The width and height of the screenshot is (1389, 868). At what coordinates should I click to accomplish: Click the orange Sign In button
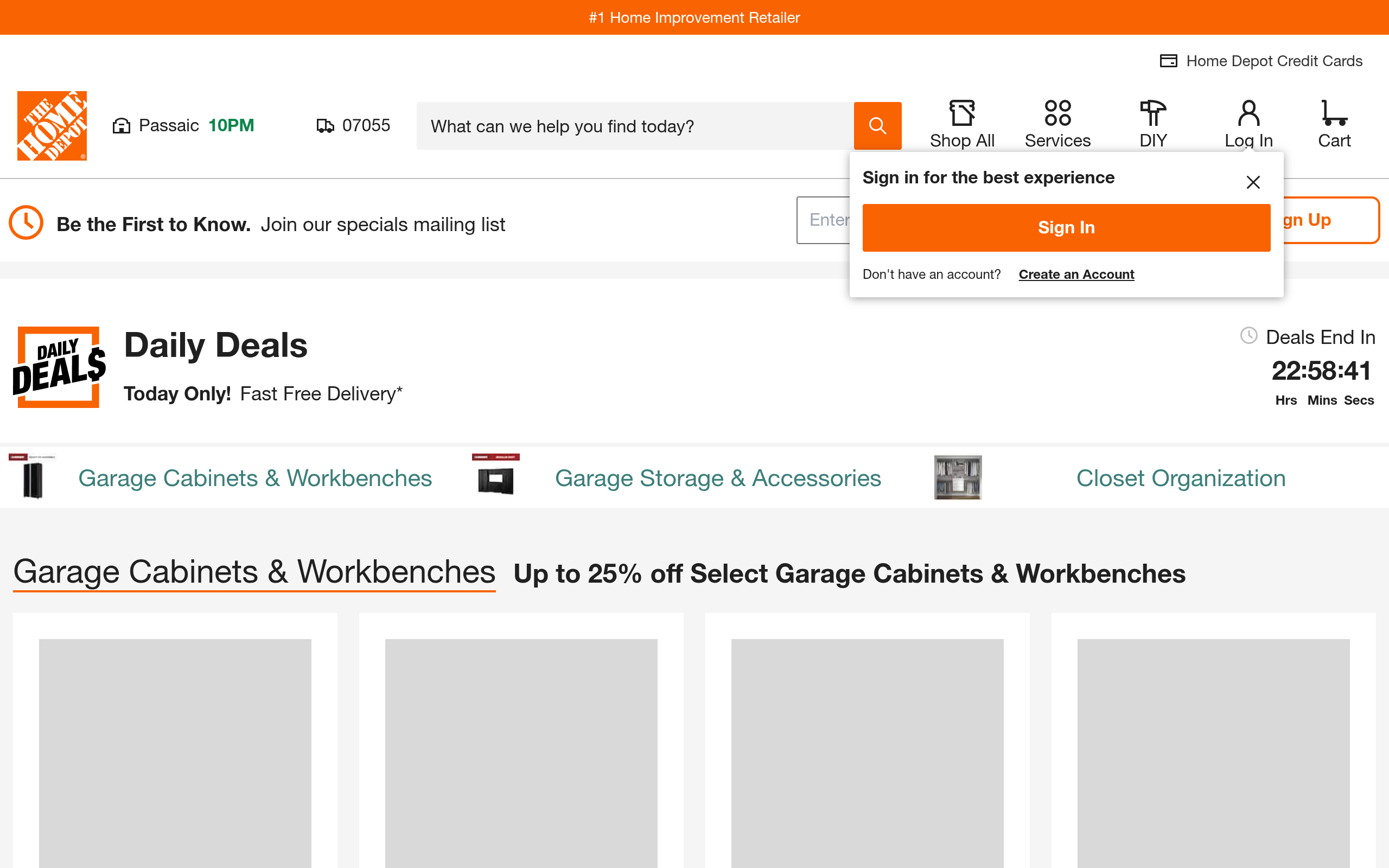click(1066, 227)
